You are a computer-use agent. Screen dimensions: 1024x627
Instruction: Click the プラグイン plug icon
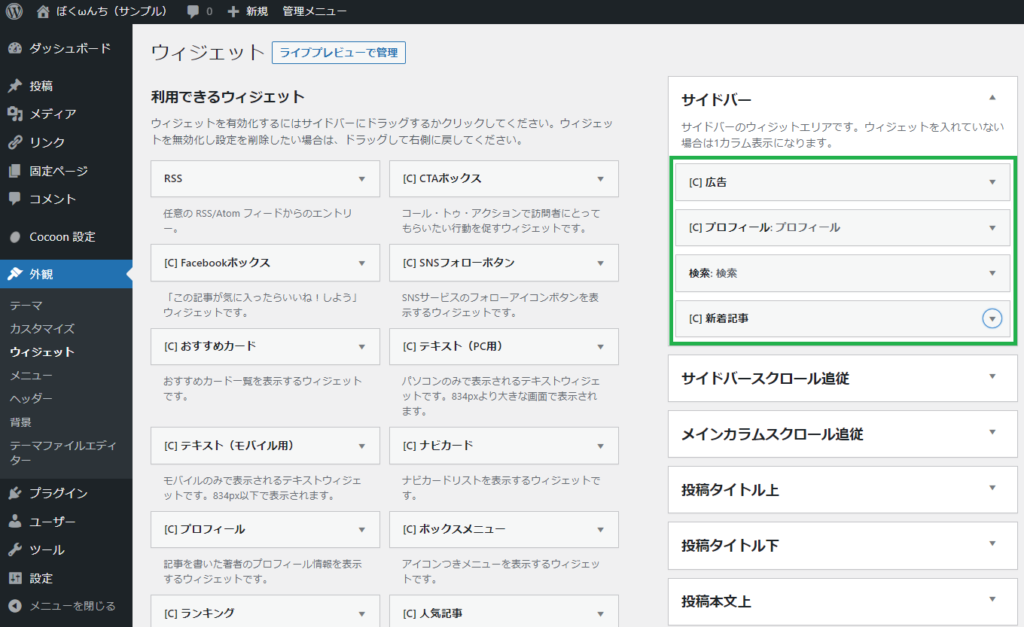click(15, 493)
